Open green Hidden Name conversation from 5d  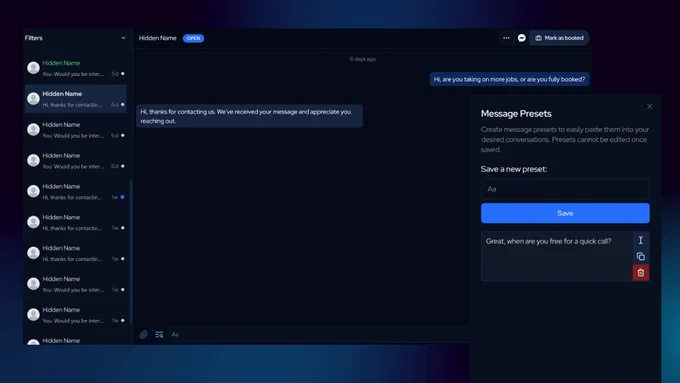pyautogui.click(x=75, y=68)
